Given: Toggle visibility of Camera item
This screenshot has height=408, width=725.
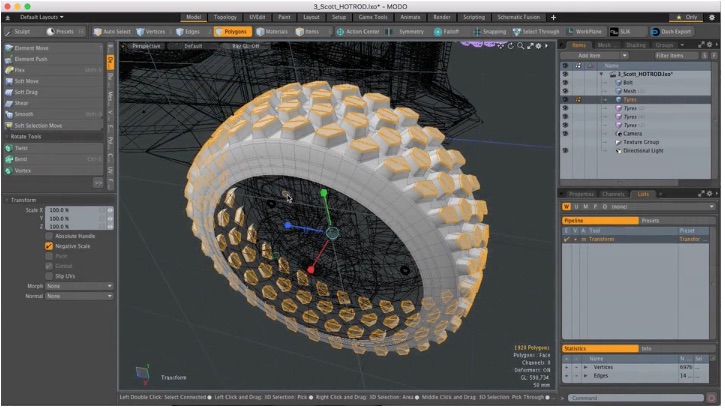Looking at the screenshot, I should [565, 134].
